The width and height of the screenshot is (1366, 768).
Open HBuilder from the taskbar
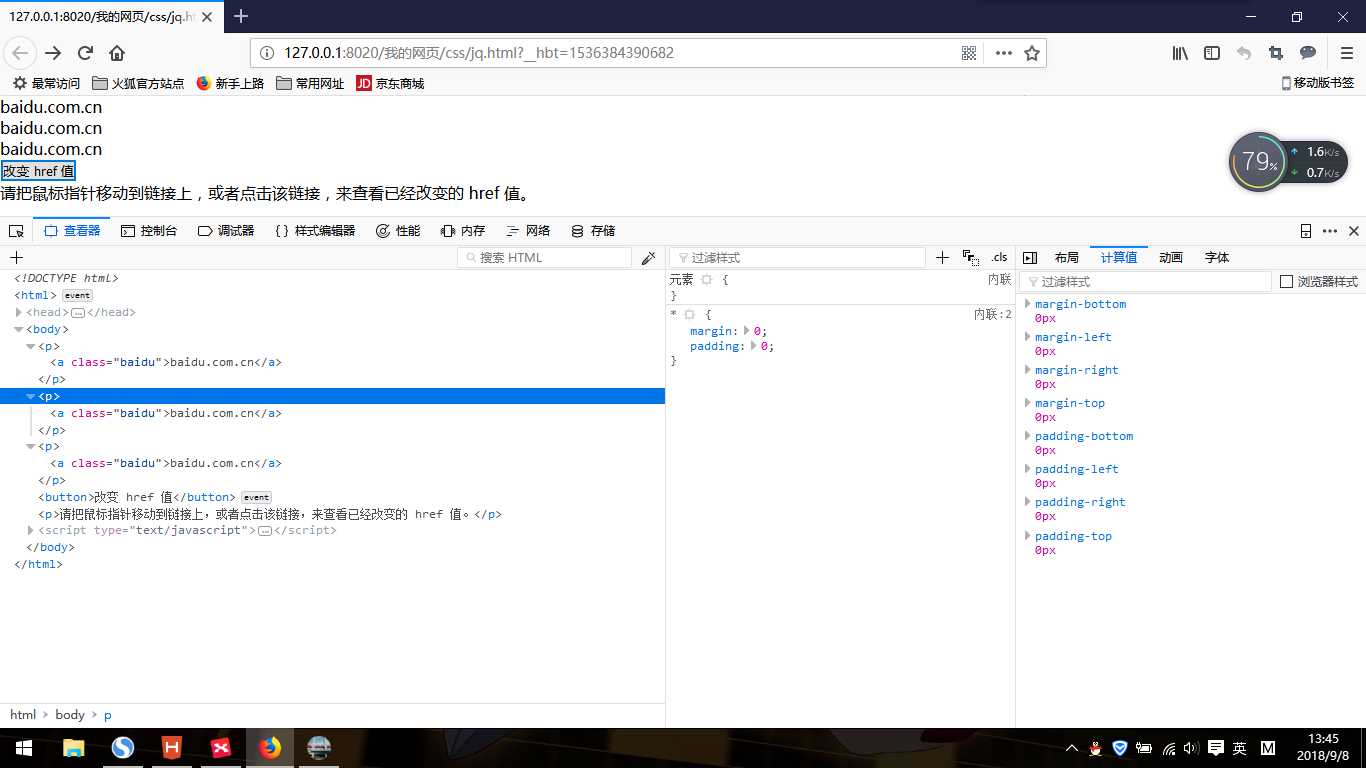pos(172,748)
